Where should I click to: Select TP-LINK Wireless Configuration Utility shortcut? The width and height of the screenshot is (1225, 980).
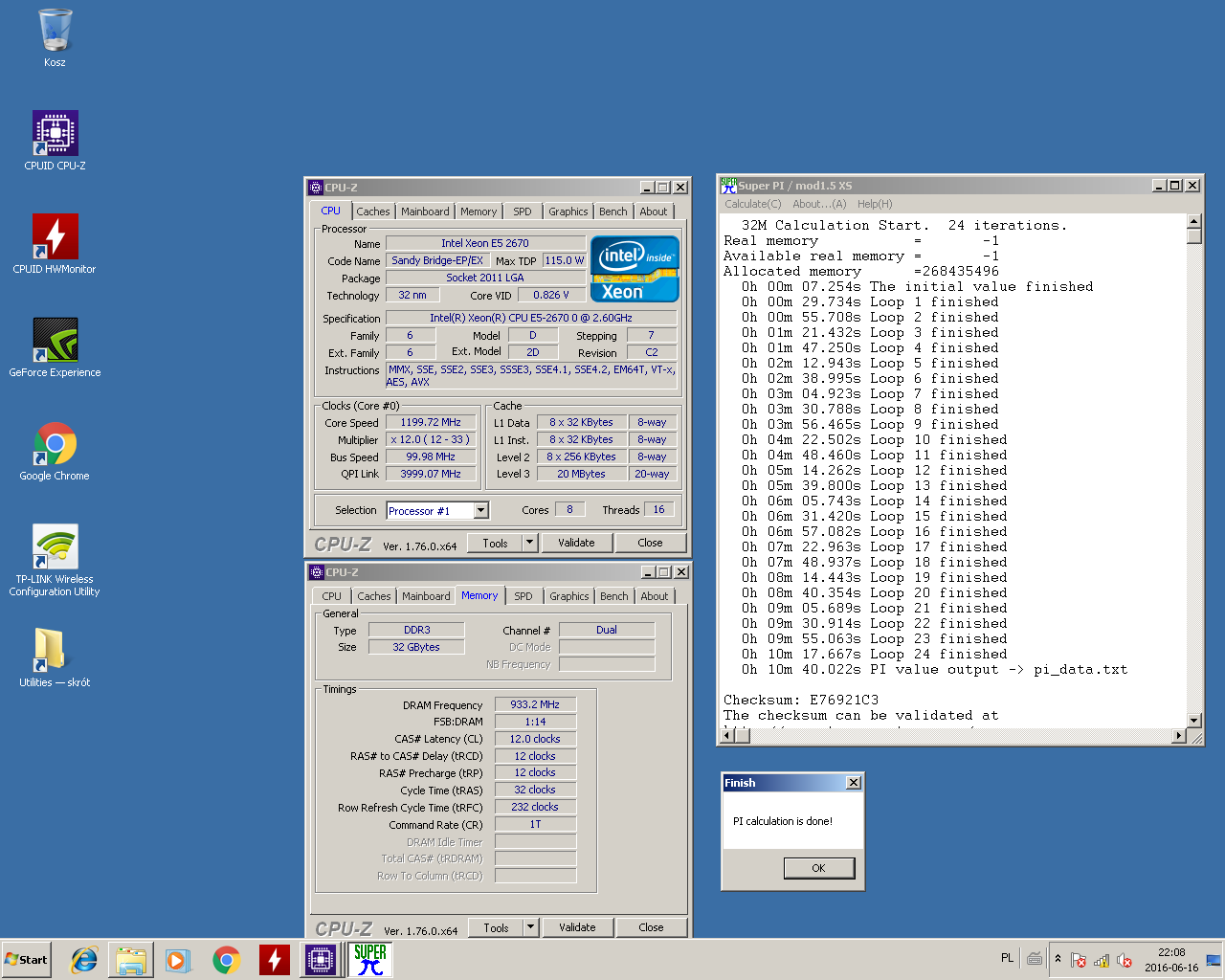[x=55, y=560]
